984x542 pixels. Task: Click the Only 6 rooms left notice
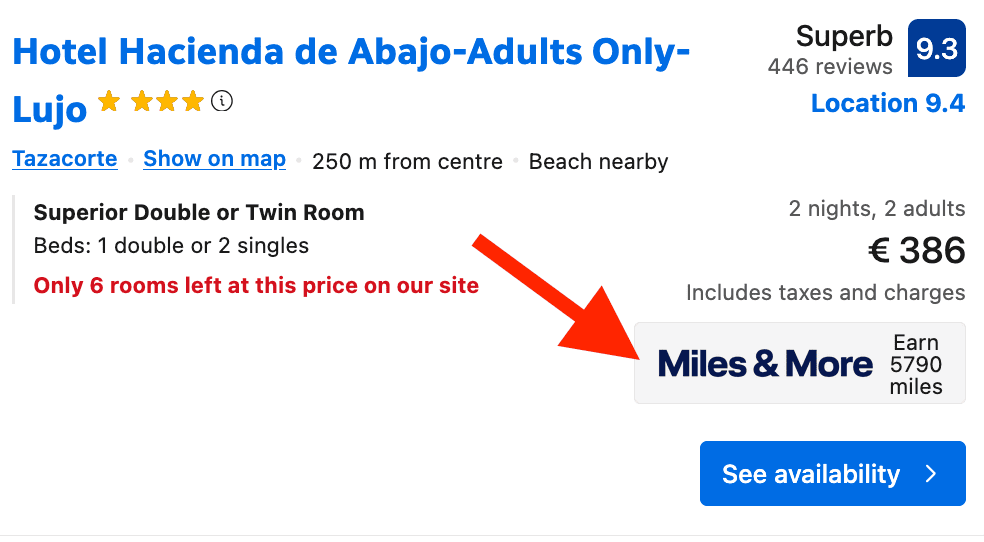click(256, 286)
